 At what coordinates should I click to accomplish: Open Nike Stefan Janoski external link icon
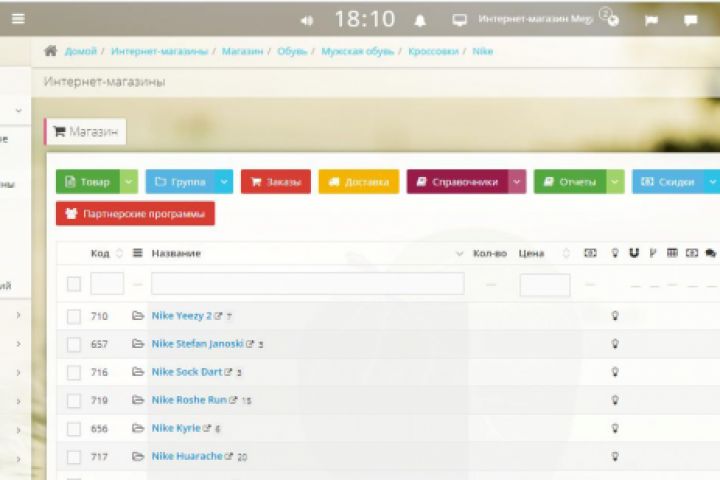coord(250,344)
